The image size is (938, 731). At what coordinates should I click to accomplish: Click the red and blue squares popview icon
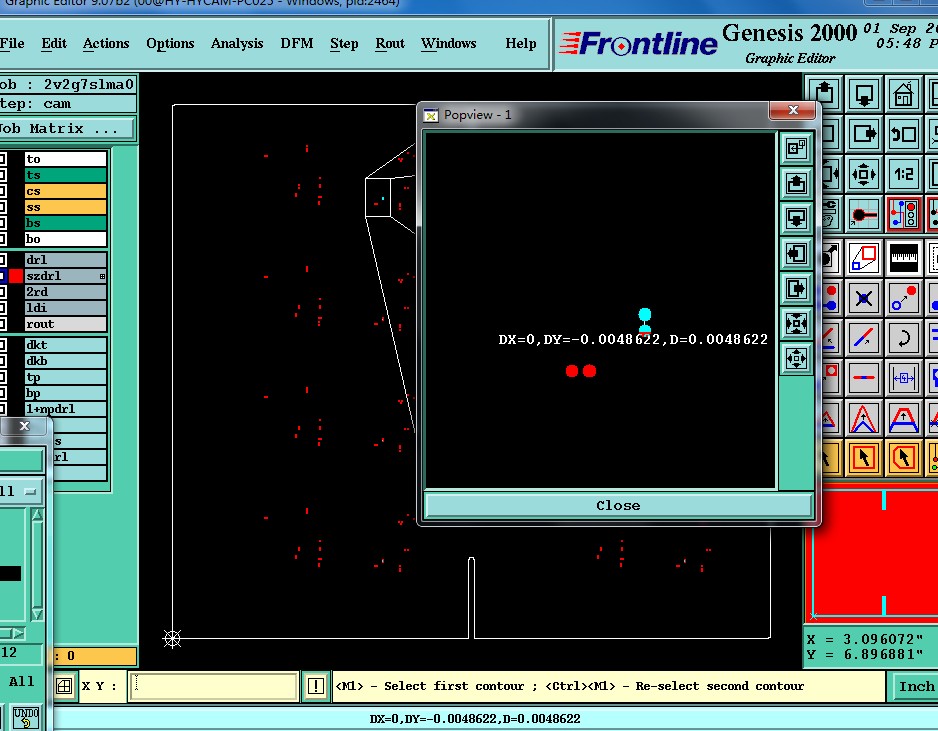pyautogui.click(x=864, y=258)
